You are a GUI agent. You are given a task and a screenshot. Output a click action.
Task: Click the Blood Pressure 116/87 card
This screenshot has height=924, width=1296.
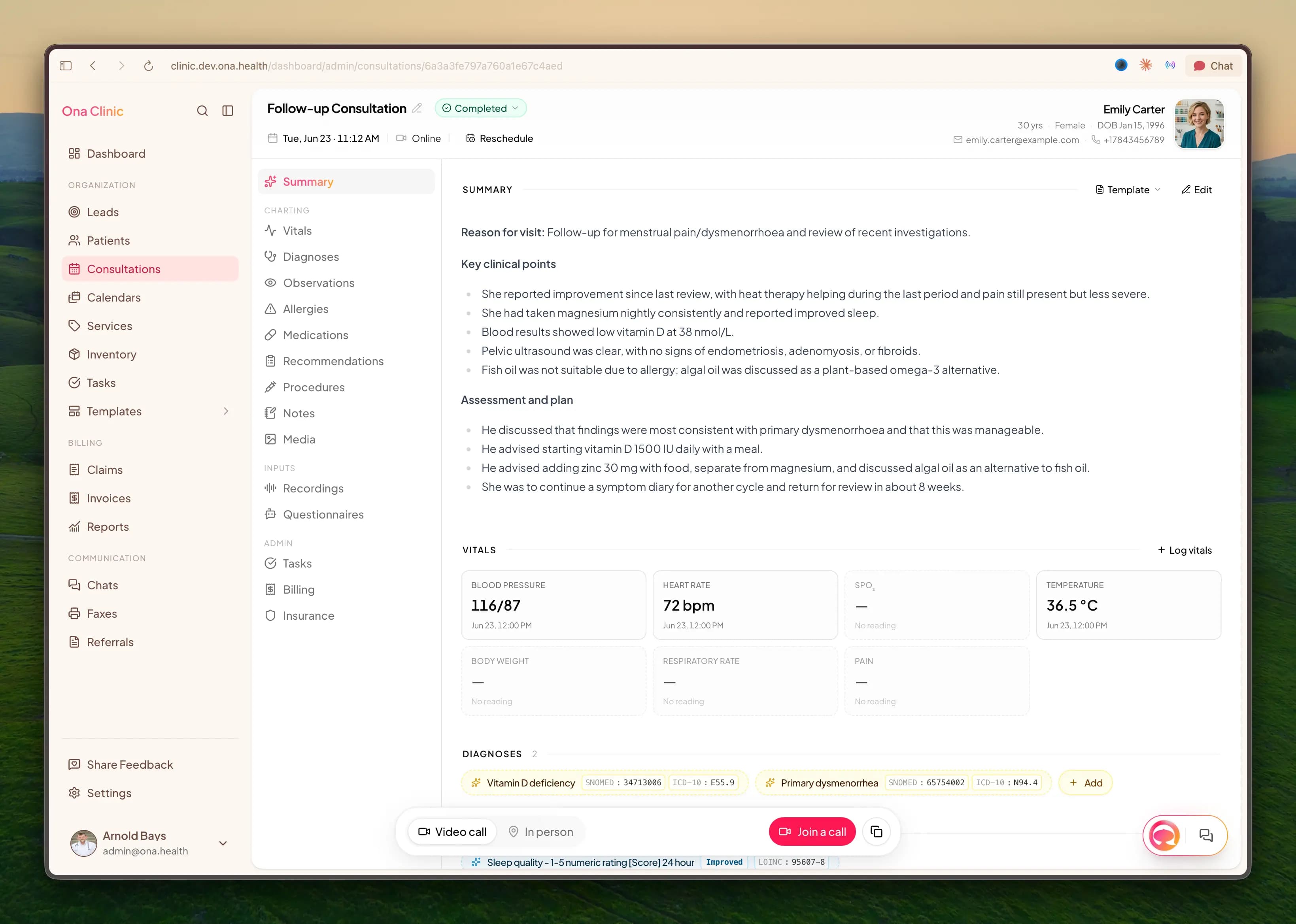click(x=553, y=605)
